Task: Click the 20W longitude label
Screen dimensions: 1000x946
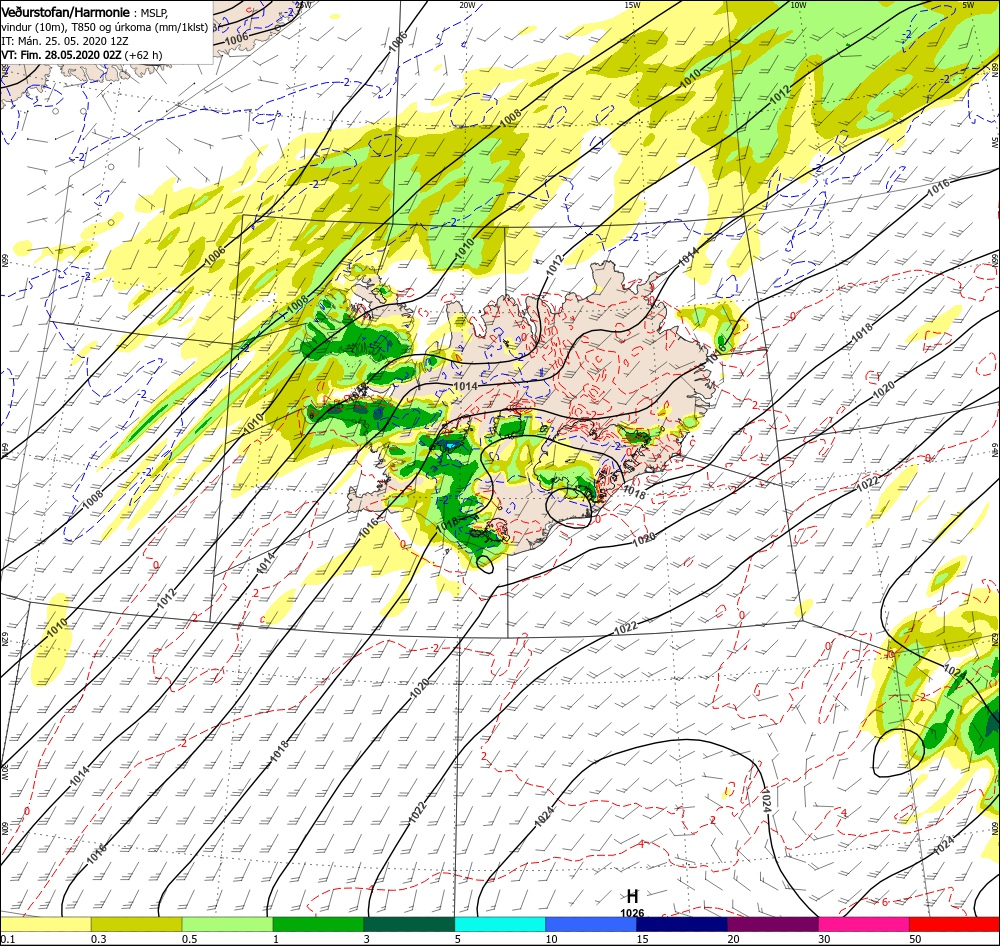Action: point(467,4)
